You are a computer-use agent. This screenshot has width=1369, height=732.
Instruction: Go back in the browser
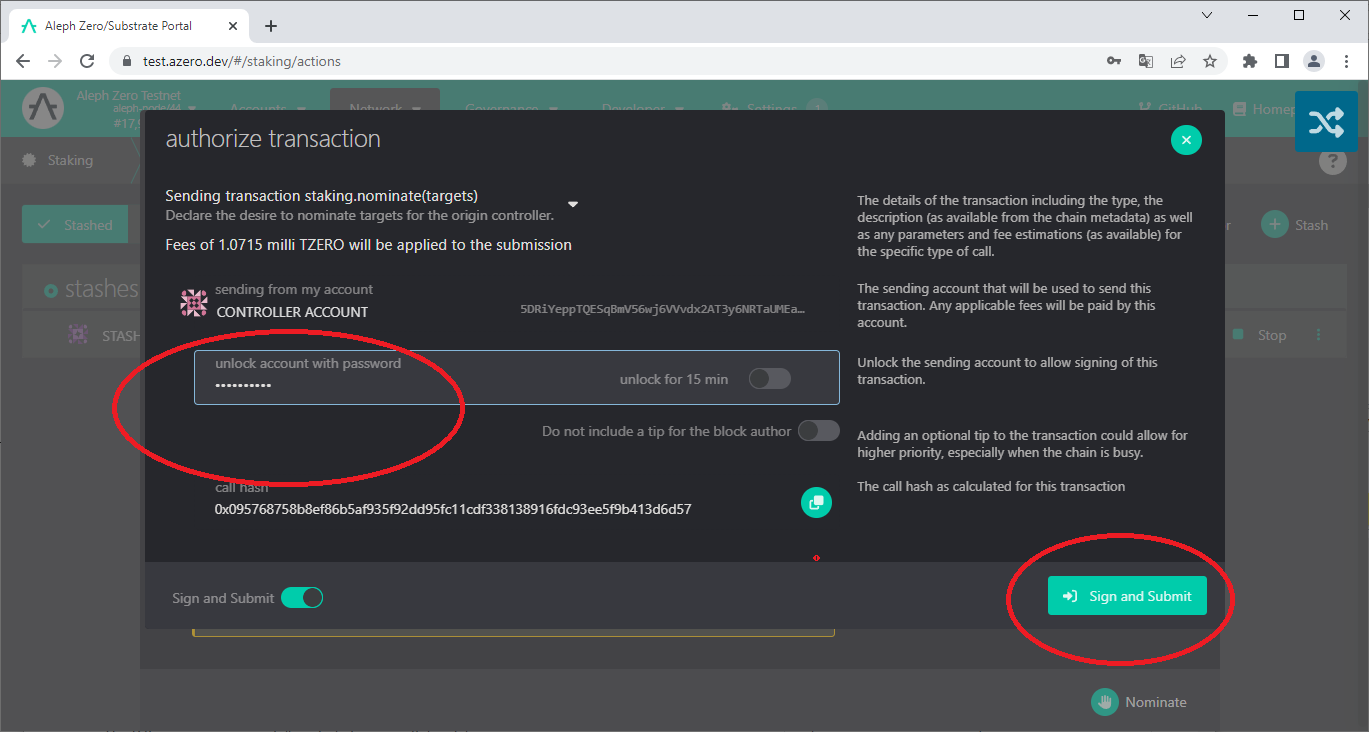point(24,61)
